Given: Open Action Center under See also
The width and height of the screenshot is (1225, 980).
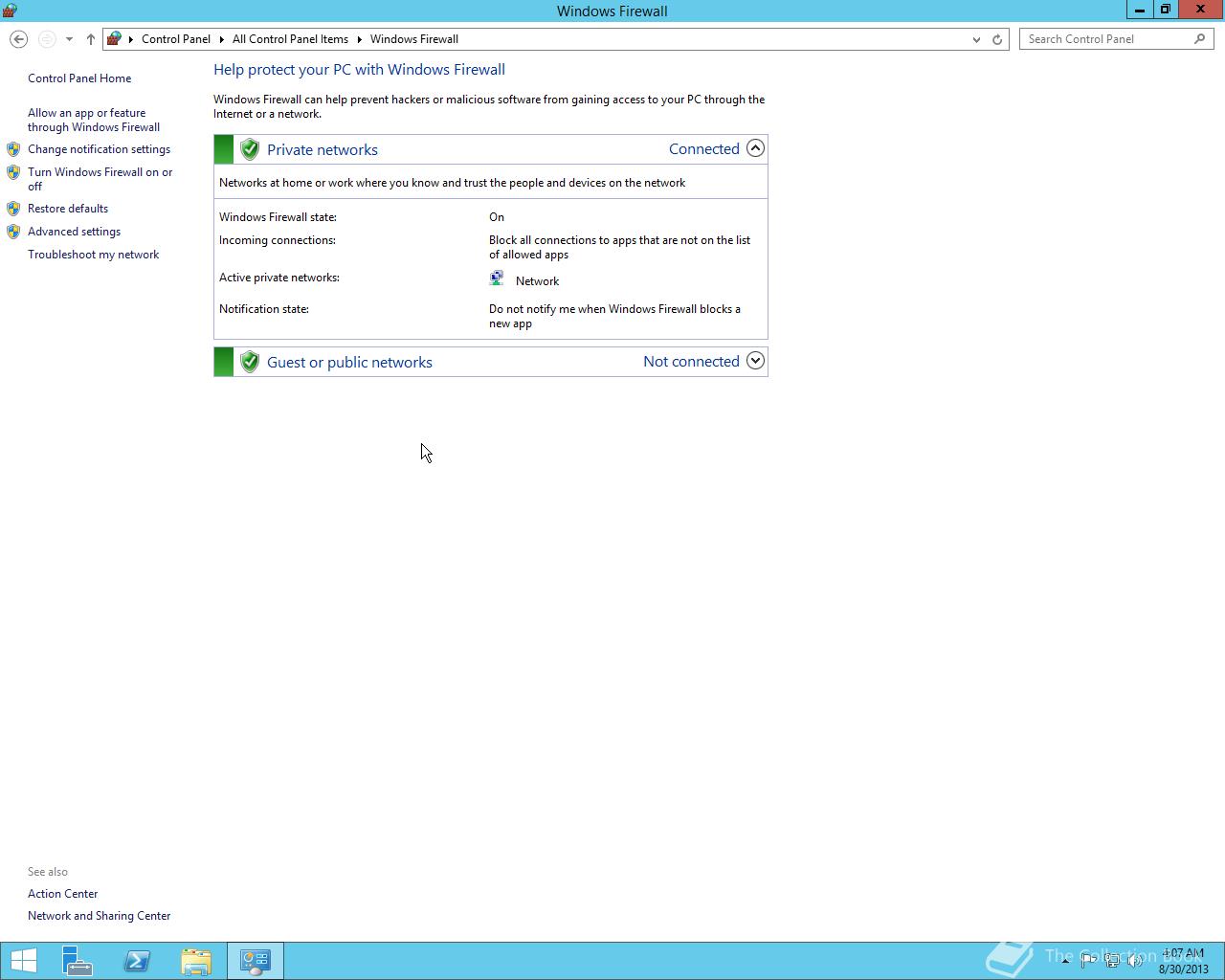Looking at the screenshot, I should tap(63, 894).
